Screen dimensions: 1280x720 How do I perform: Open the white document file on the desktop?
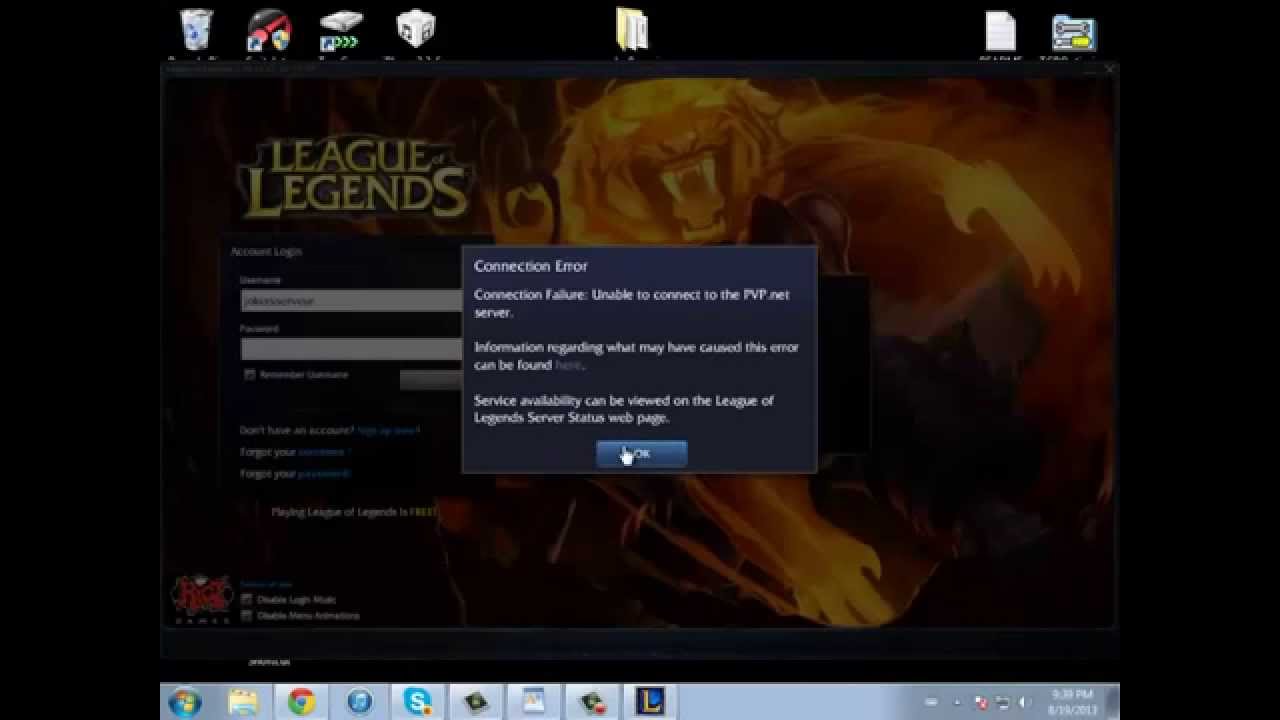click(x=1001, y=31)
